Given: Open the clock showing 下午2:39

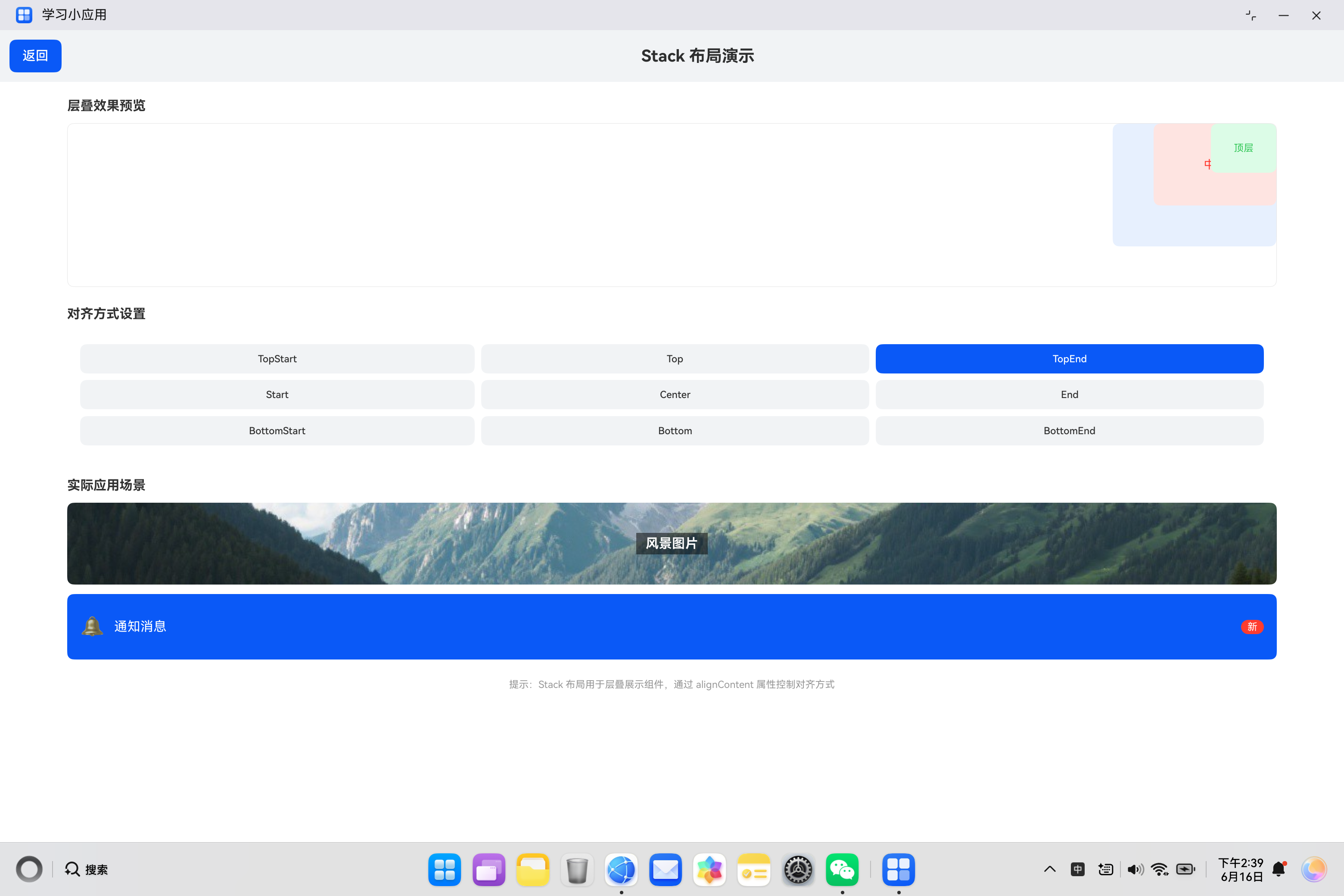Looking at the screenshot, I should click(1241, 869).
